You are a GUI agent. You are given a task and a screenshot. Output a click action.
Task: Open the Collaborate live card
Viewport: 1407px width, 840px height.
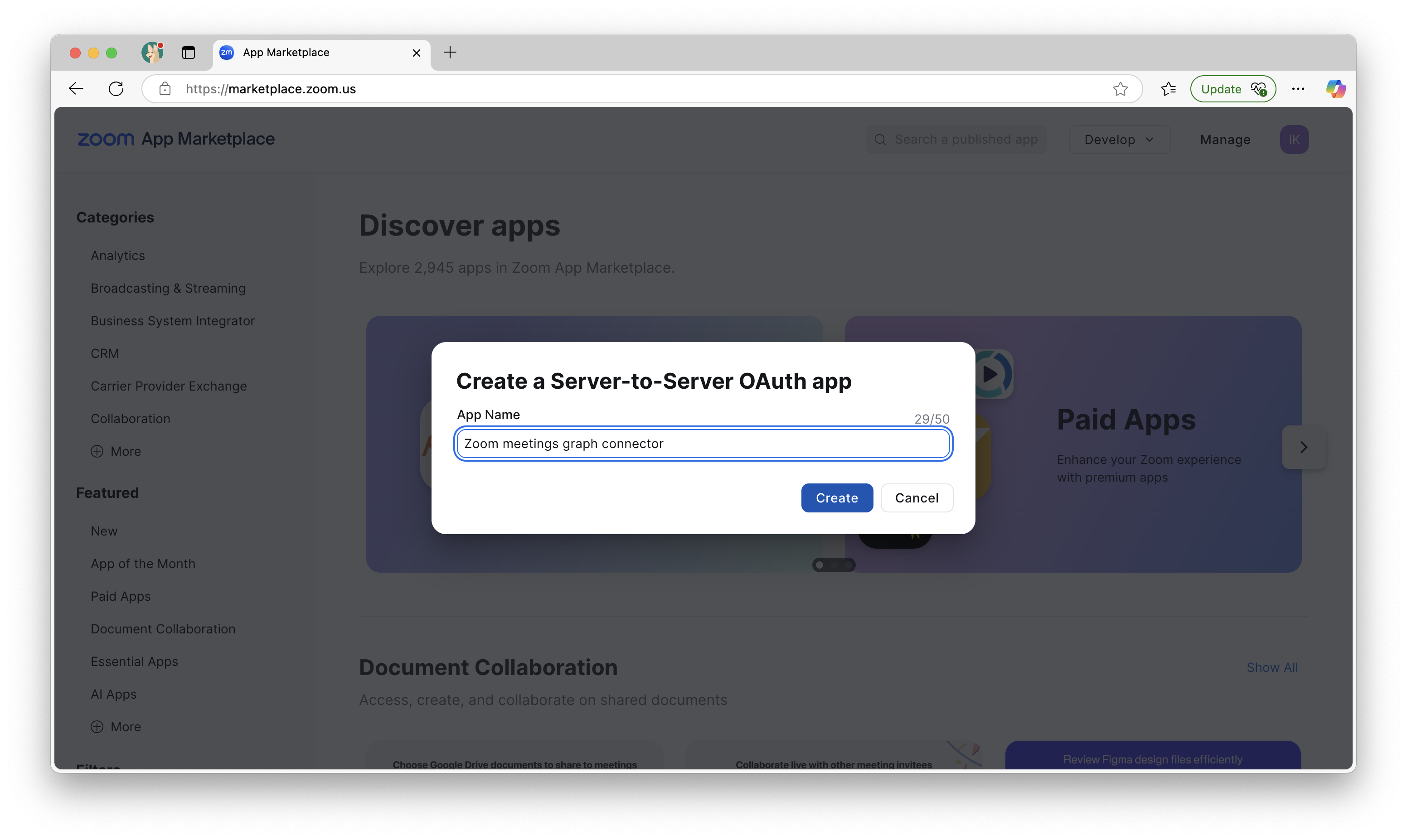click(834, 755)
